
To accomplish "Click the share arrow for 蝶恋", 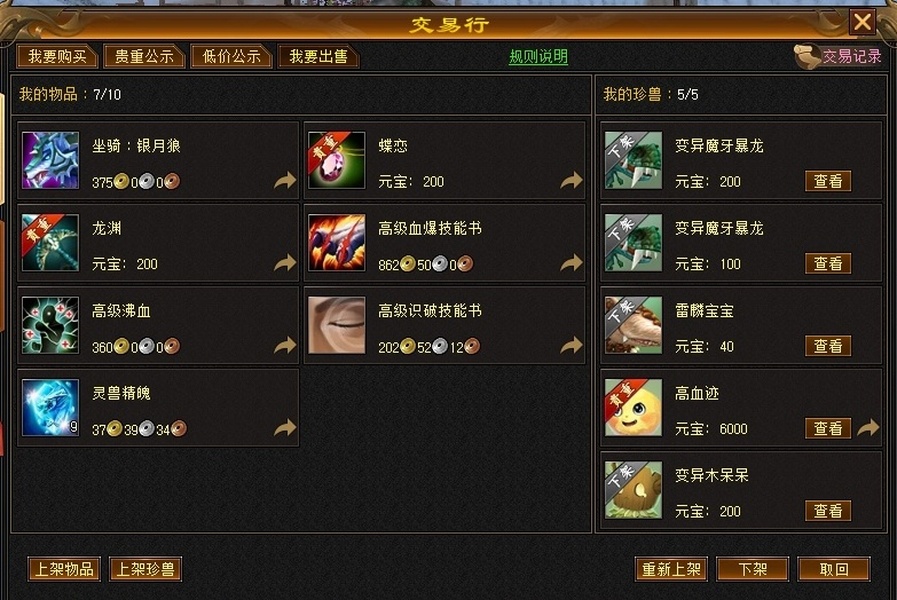I will tap(571, 180).
